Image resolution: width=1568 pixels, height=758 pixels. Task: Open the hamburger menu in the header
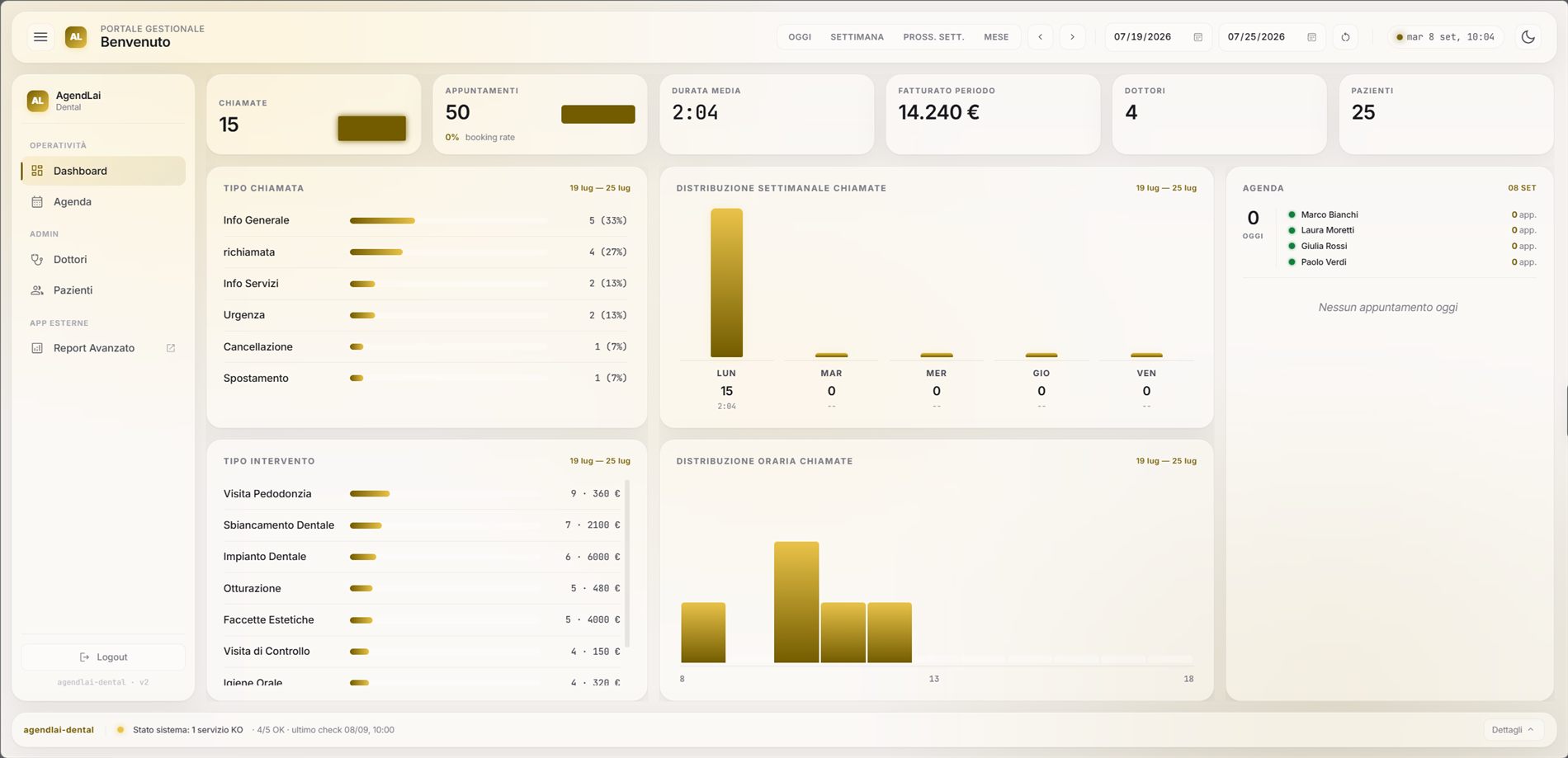[40, 37]
